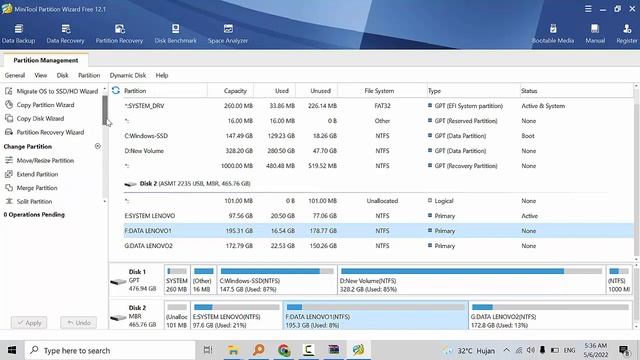Open the View menu
Viewport: 640px width, 360px height.
[41, 75]
